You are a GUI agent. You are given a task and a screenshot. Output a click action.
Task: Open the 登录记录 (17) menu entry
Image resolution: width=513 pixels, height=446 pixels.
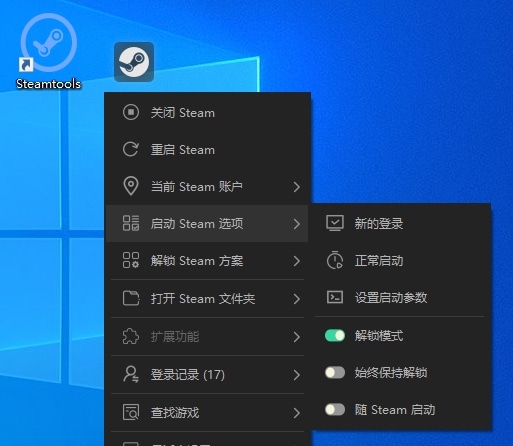[x=207, y=375]
